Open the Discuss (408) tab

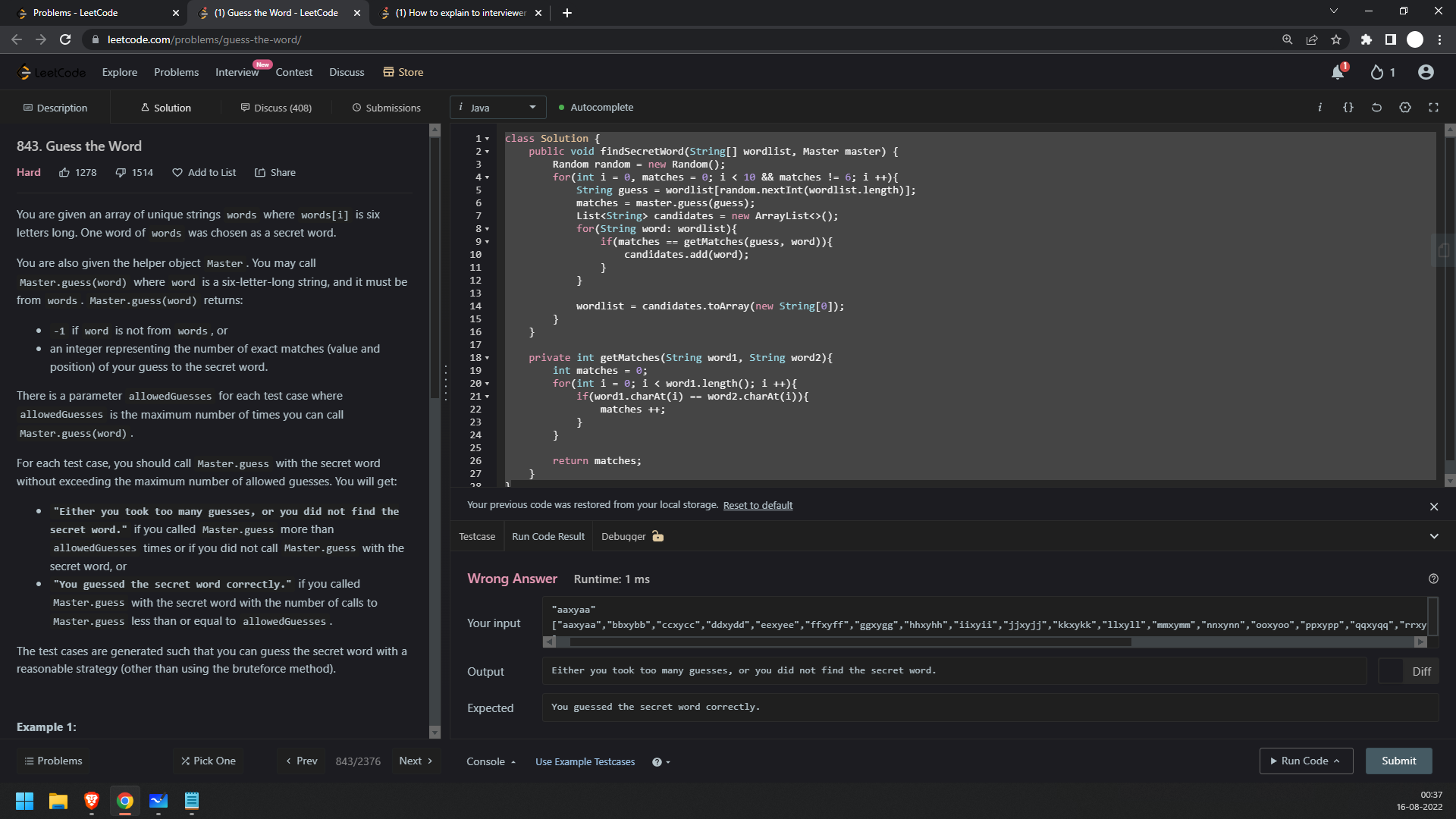coord(276,108)
